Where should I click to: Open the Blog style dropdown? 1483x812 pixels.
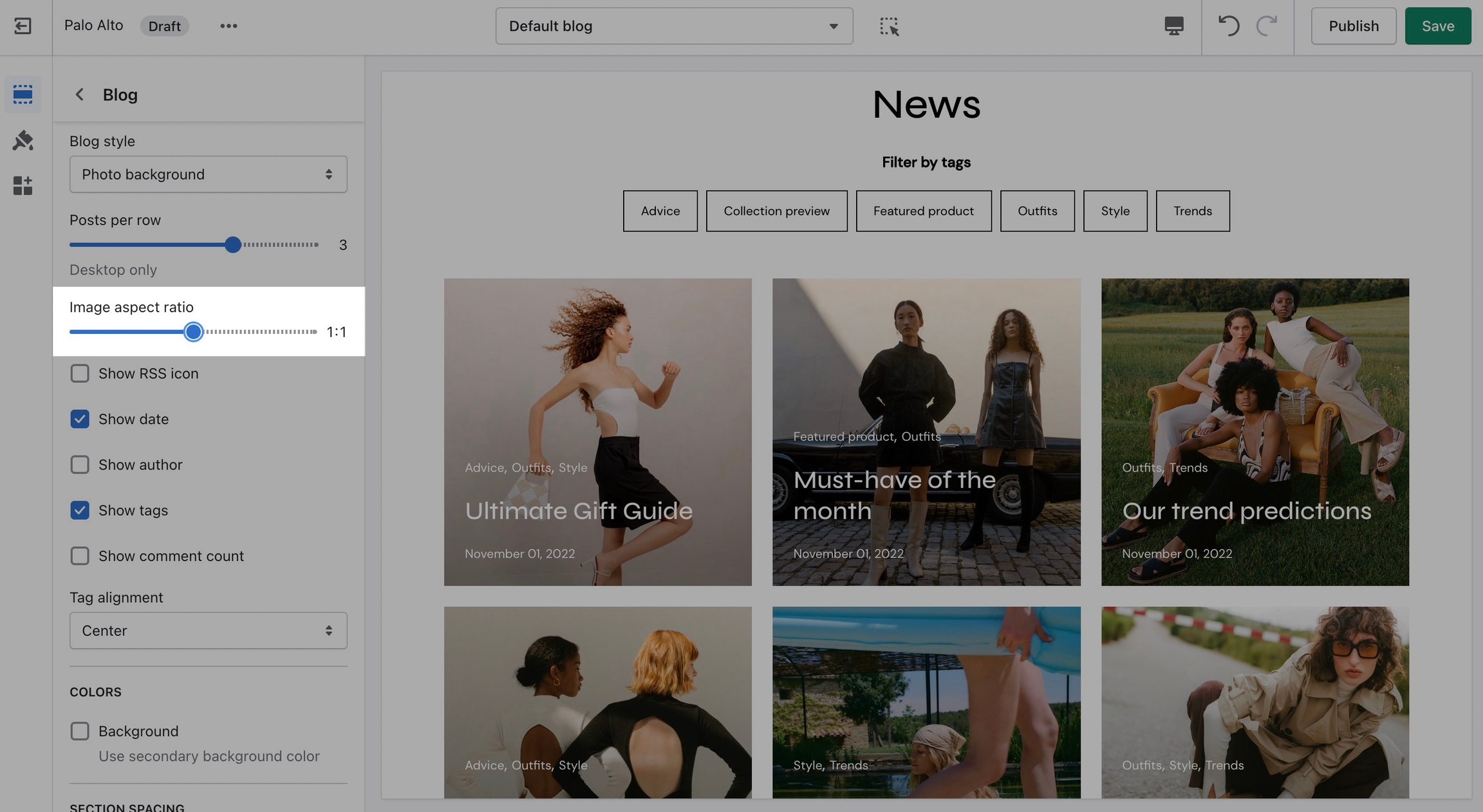[x=208, y=174]
